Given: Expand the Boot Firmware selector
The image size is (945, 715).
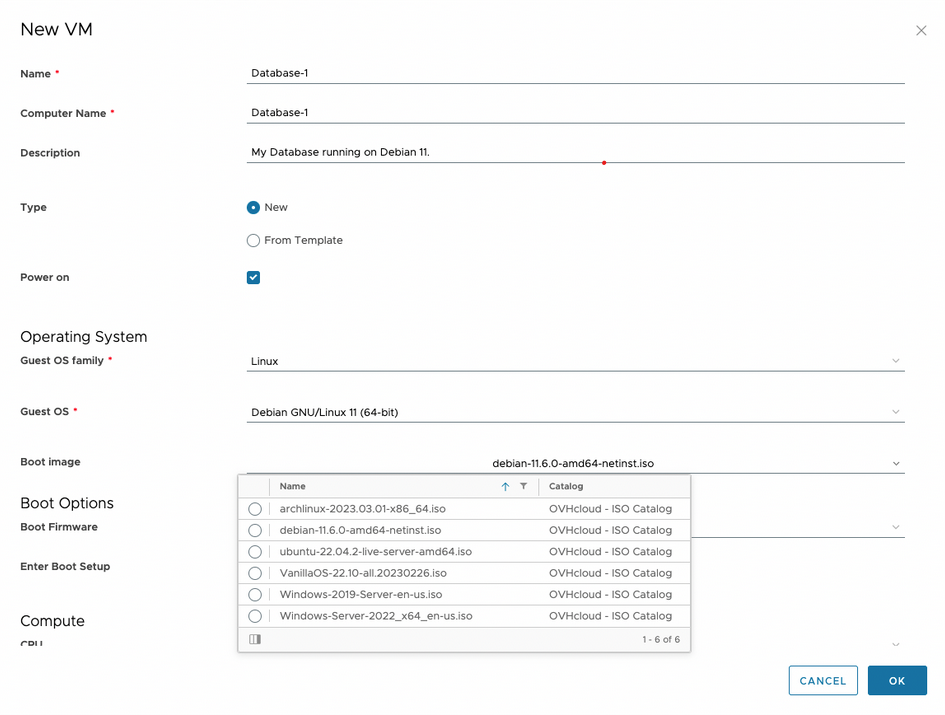Looking at the screenshot, I should tap(575, 527).
